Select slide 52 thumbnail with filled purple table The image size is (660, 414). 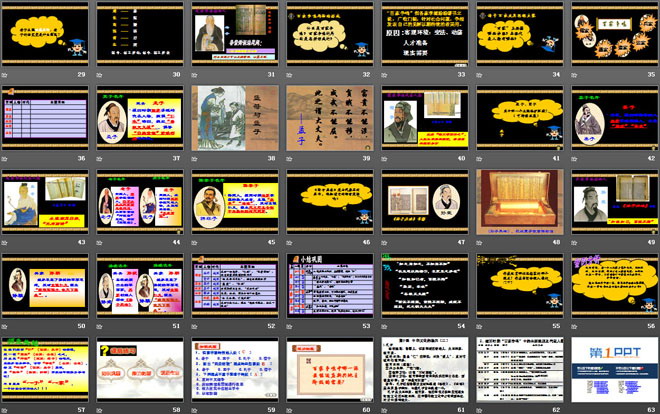coord(235,286)
